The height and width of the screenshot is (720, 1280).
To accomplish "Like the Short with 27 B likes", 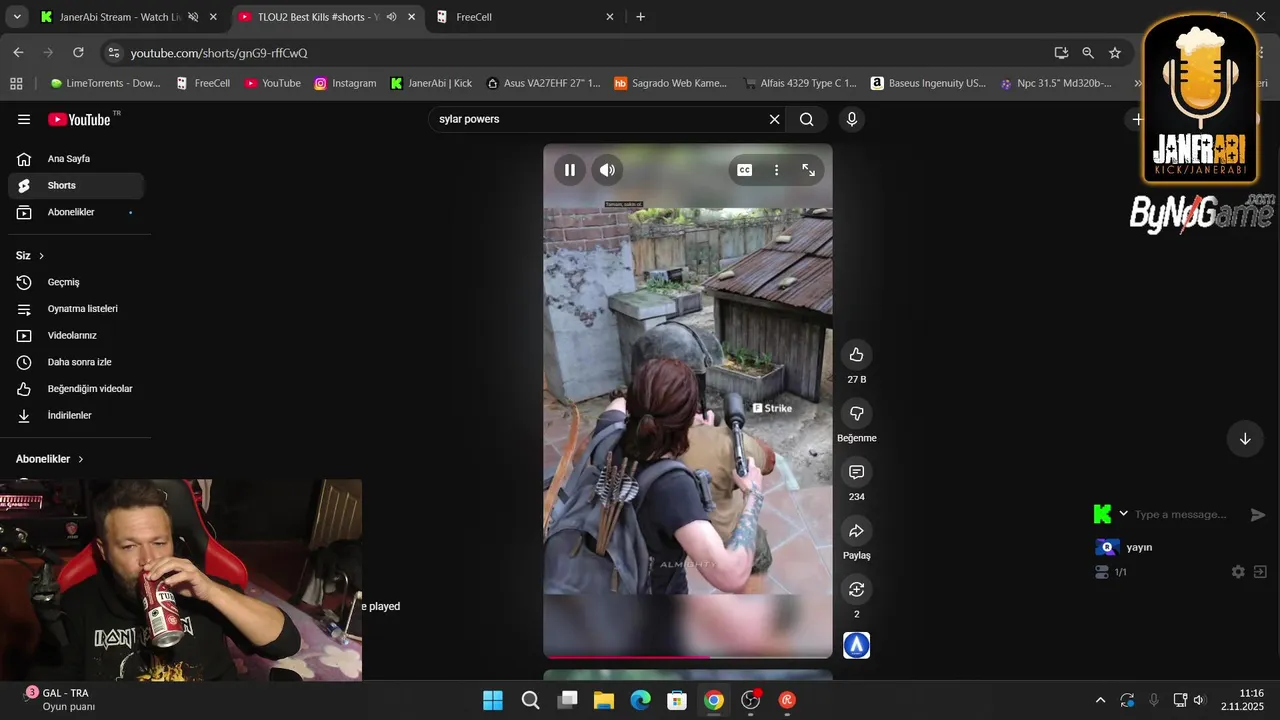I will tap(856, 354).
